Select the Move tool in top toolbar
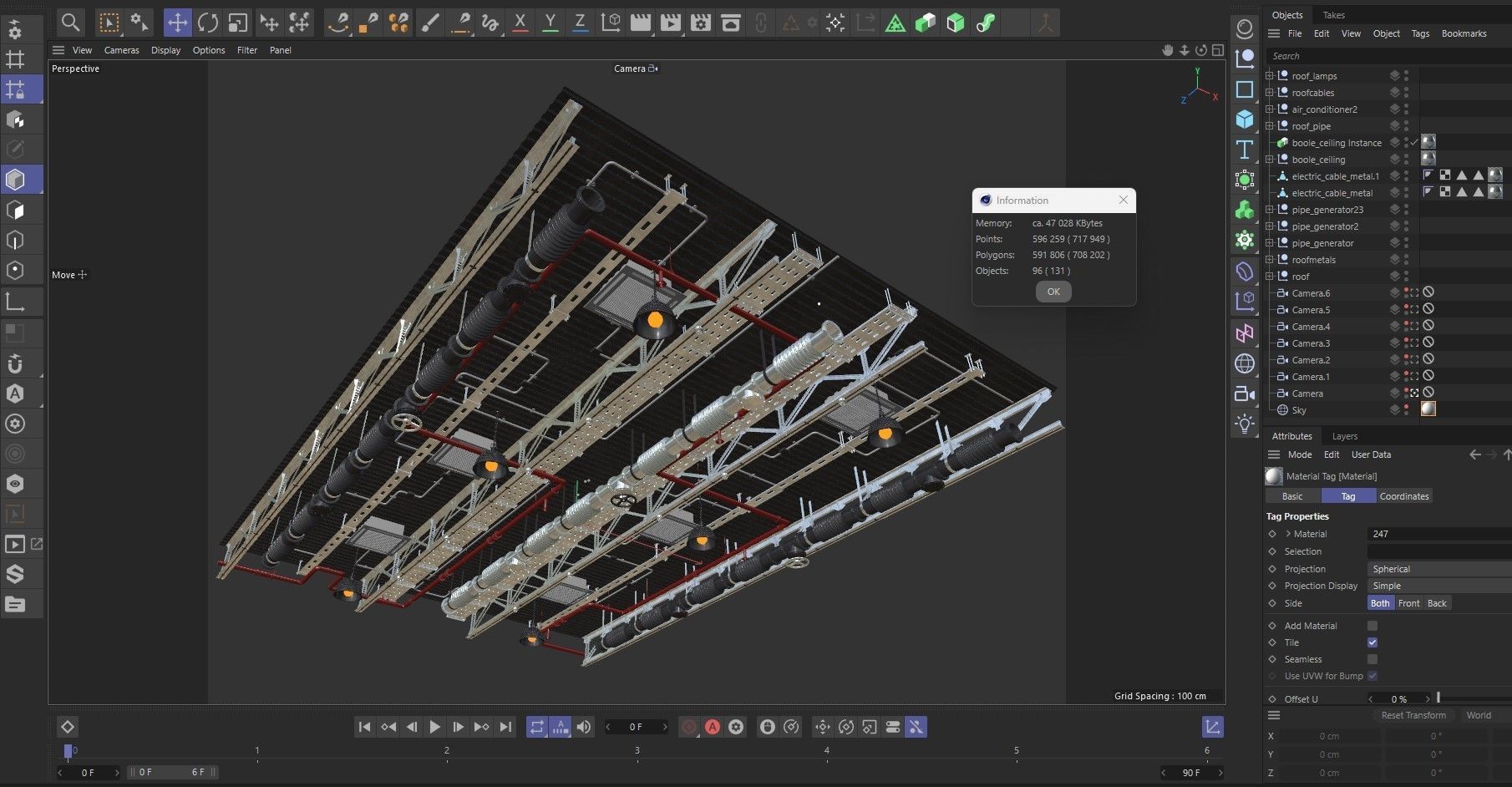 [x=177, y=23]
